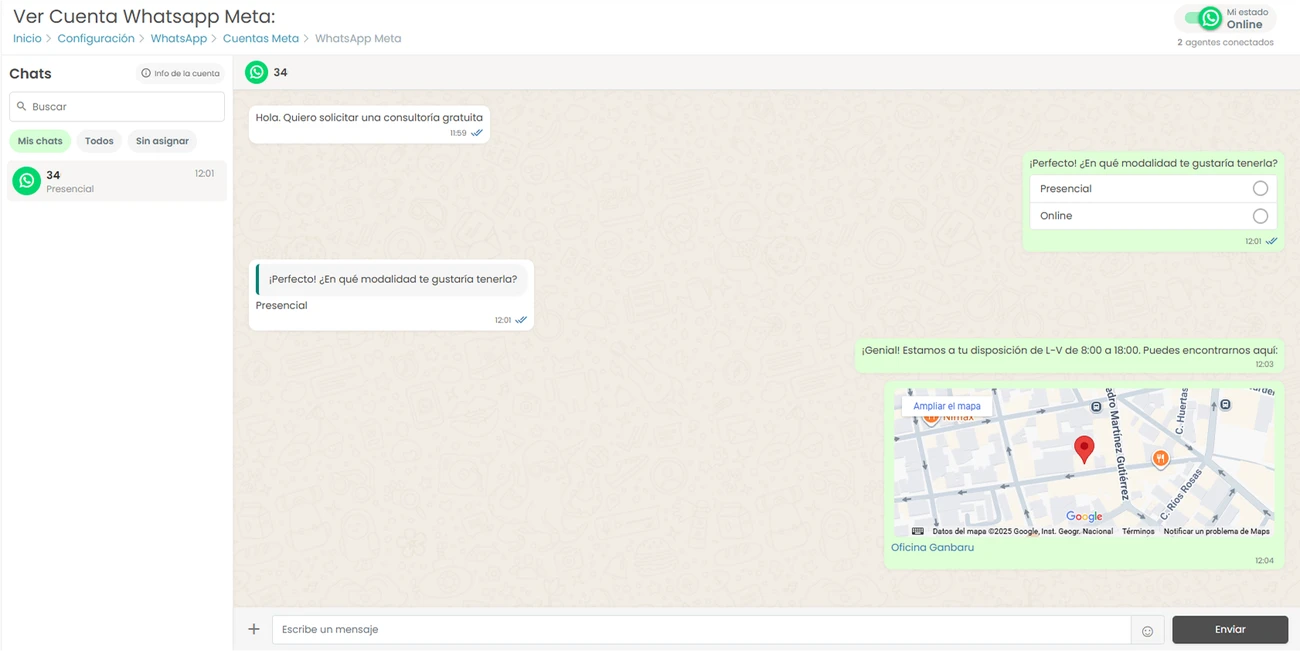Click the Escribe un mensaje field

pos(700,629)
